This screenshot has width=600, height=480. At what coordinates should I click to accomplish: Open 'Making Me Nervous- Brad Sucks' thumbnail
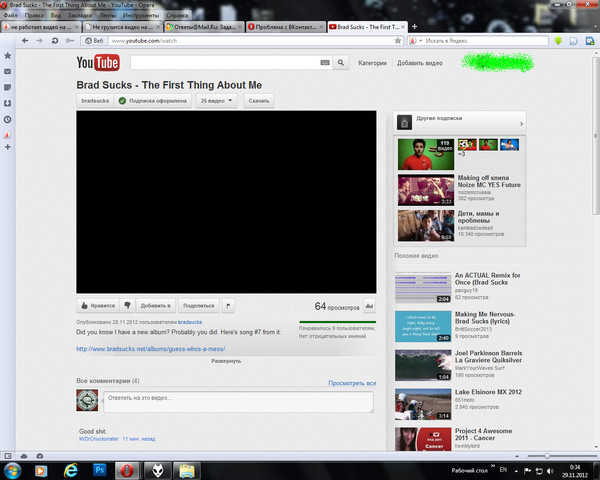pyautogui.click(x=423, y=326)
